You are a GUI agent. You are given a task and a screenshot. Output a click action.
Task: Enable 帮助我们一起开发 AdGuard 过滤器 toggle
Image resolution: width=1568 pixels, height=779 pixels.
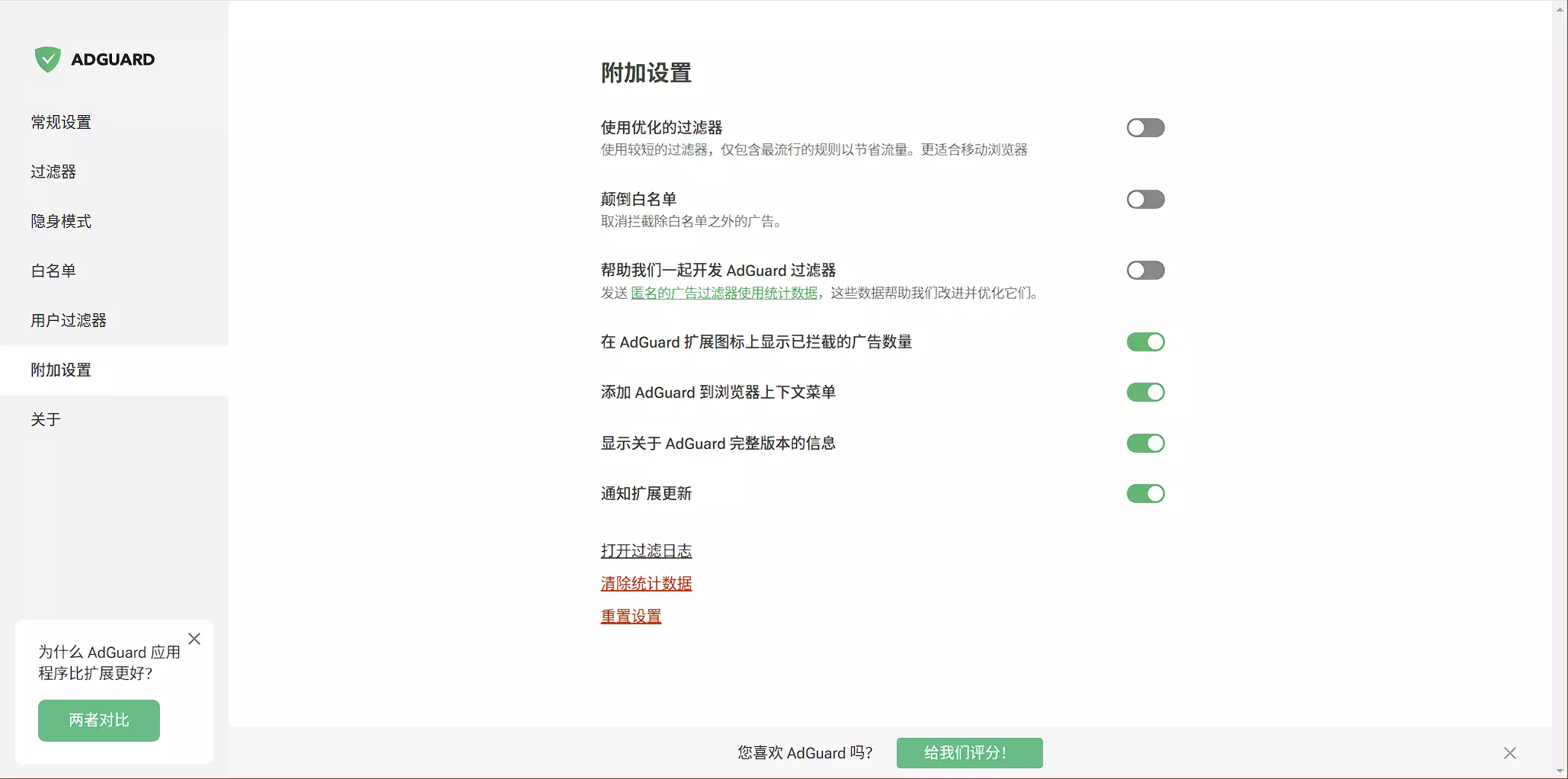(1145, 271)
